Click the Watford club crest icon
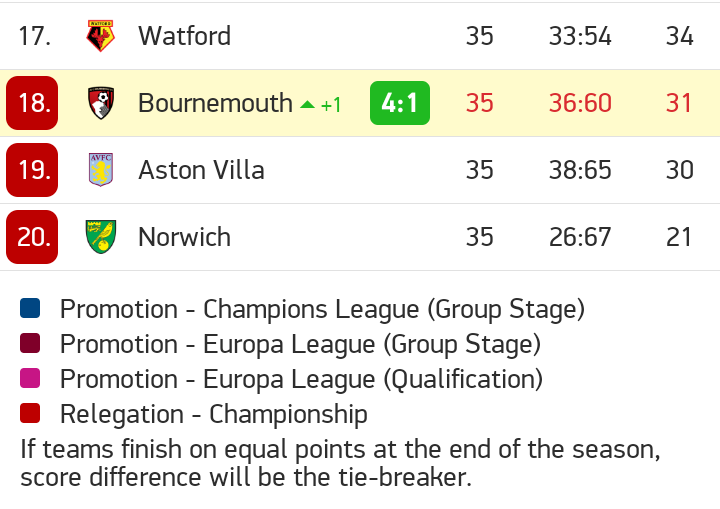The width and height of the screenshot is (720, 509). [100, 36]
